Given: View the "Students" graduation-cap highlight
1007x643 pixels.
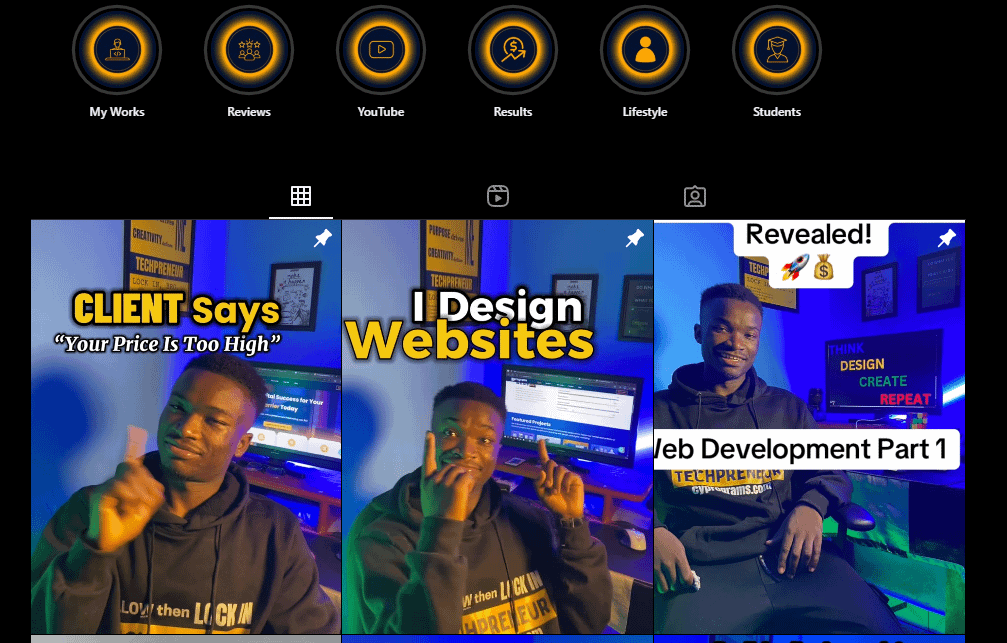Looking at the screenshot, I should pyautogui.click(x=777, y=49).
